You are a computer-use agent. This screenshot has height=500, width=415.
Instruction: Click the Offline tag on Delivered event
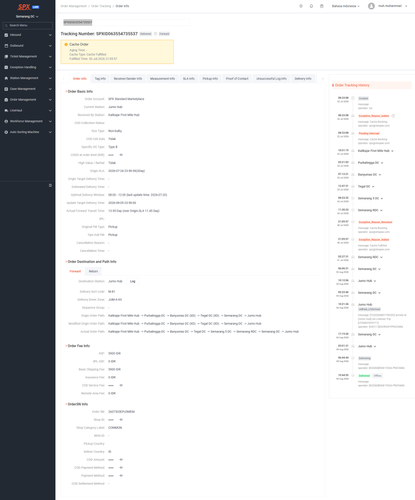point(377,376)
